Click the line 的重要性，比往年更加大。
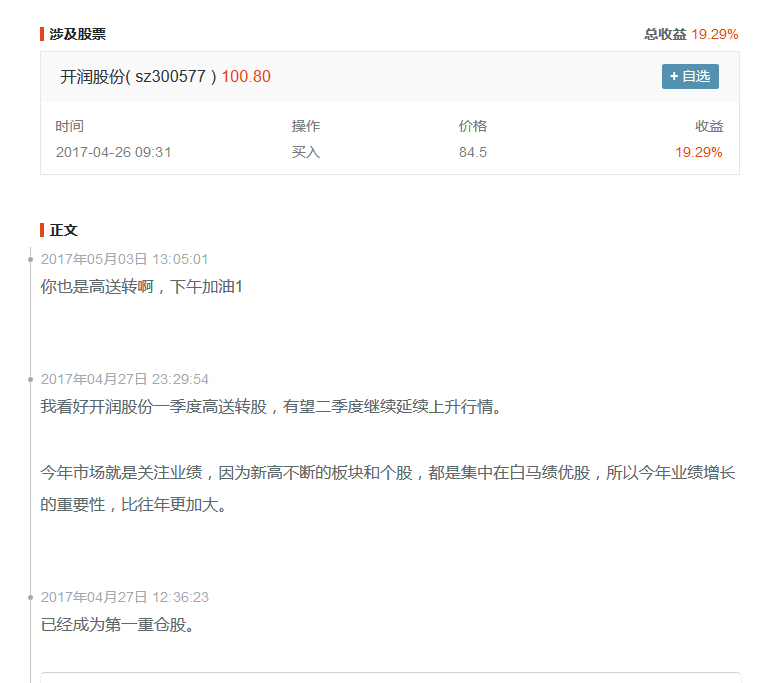 pyautogui.click(x=134, y=504)
